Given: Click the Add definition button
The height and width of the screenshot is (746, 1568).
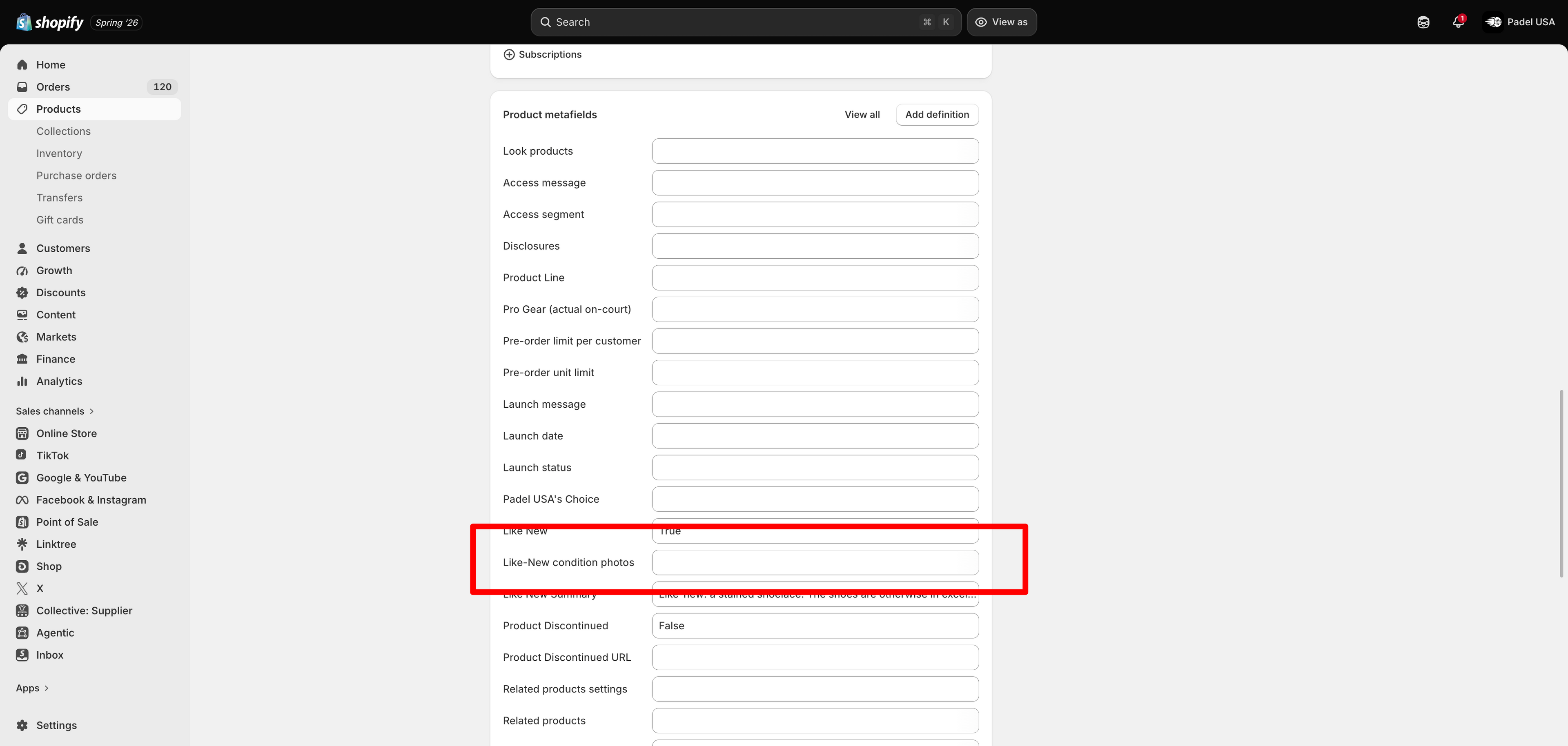Looking at the screenshot, I should click(x=937, y=114).
